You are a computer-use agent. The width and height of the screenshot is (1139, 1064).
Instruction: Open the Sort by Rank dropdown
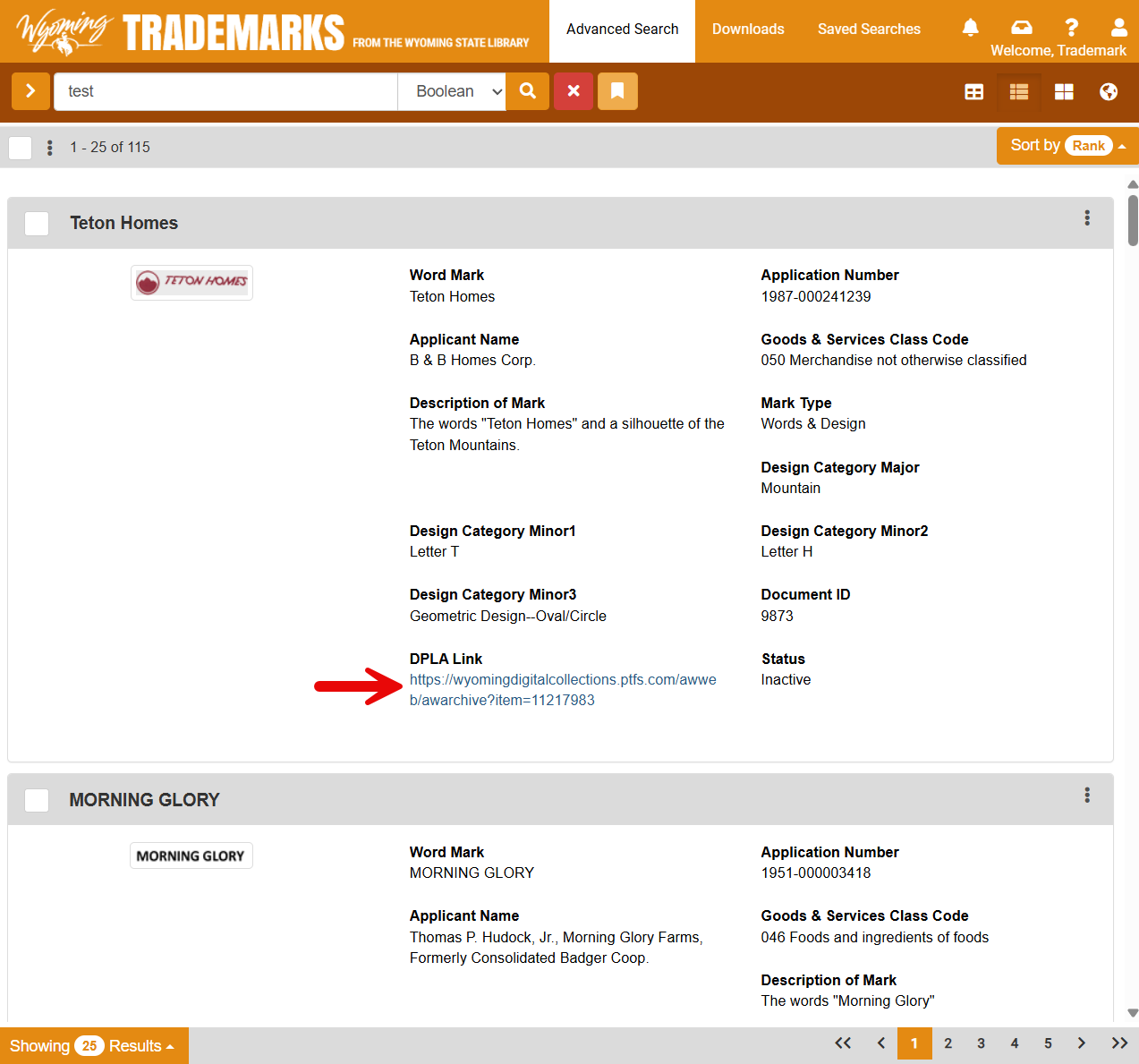[x=1067, y=146]
